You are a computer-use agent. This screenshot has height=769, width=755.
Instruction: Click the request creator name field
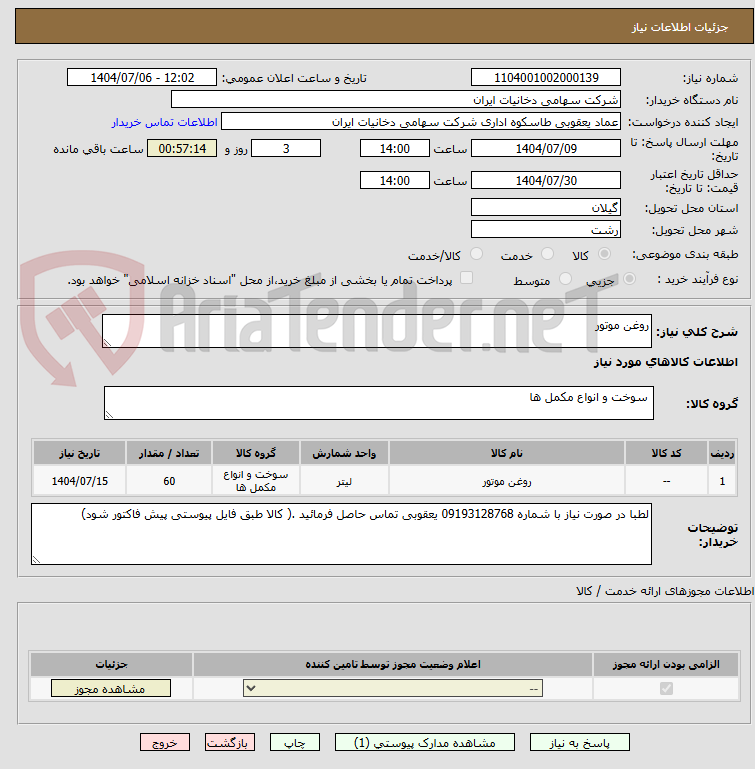click(420, 122)
